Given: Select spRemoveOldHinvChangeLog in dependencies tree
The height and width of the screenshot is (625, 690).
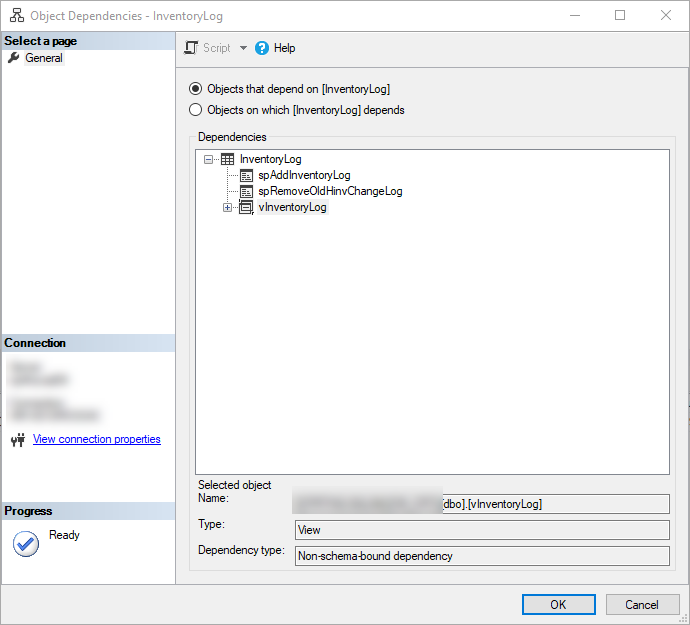Looking at the screenshot, I should tap(330, 191).
